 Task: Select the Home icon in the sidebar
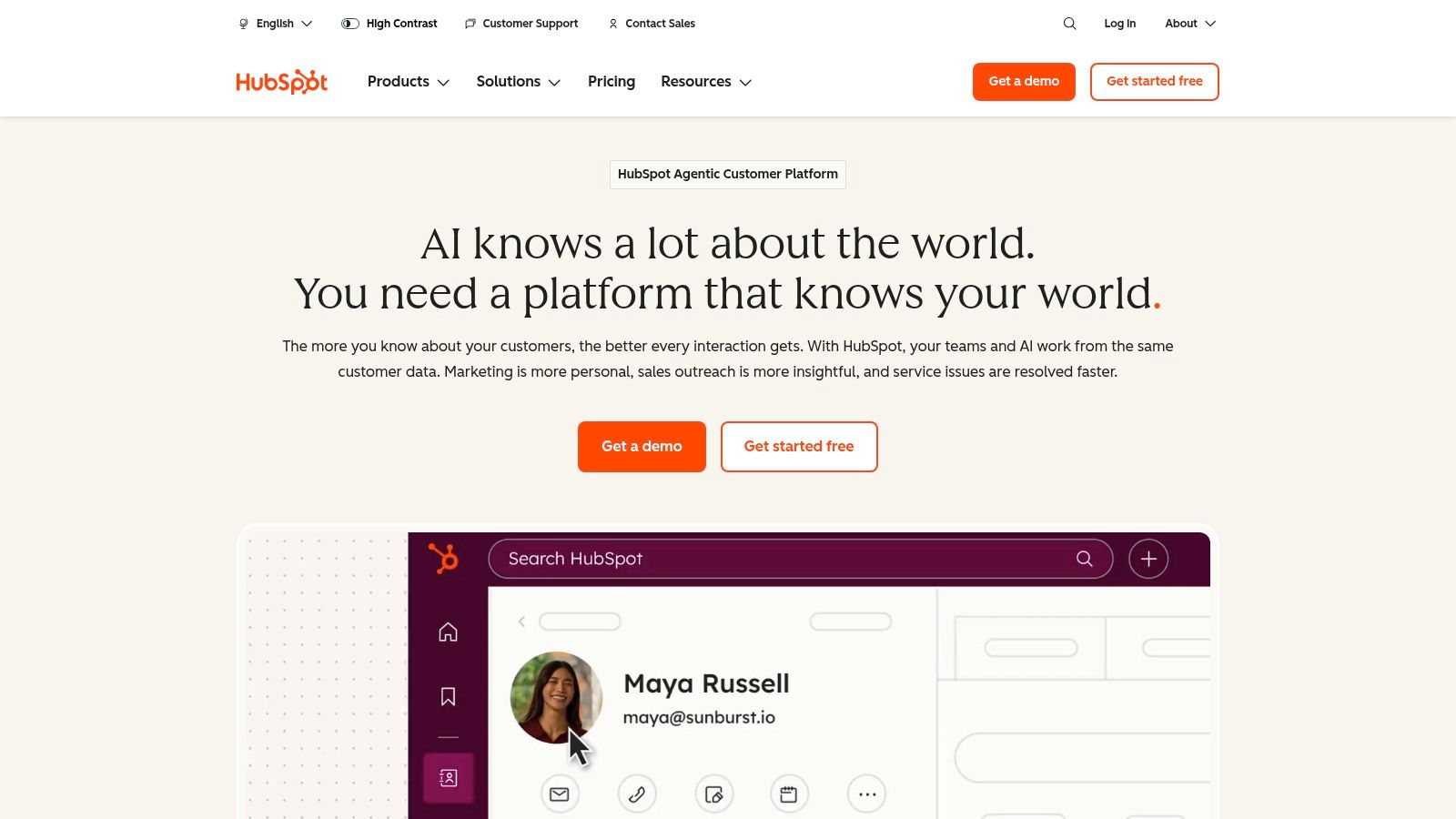click(x=448, y=632)
